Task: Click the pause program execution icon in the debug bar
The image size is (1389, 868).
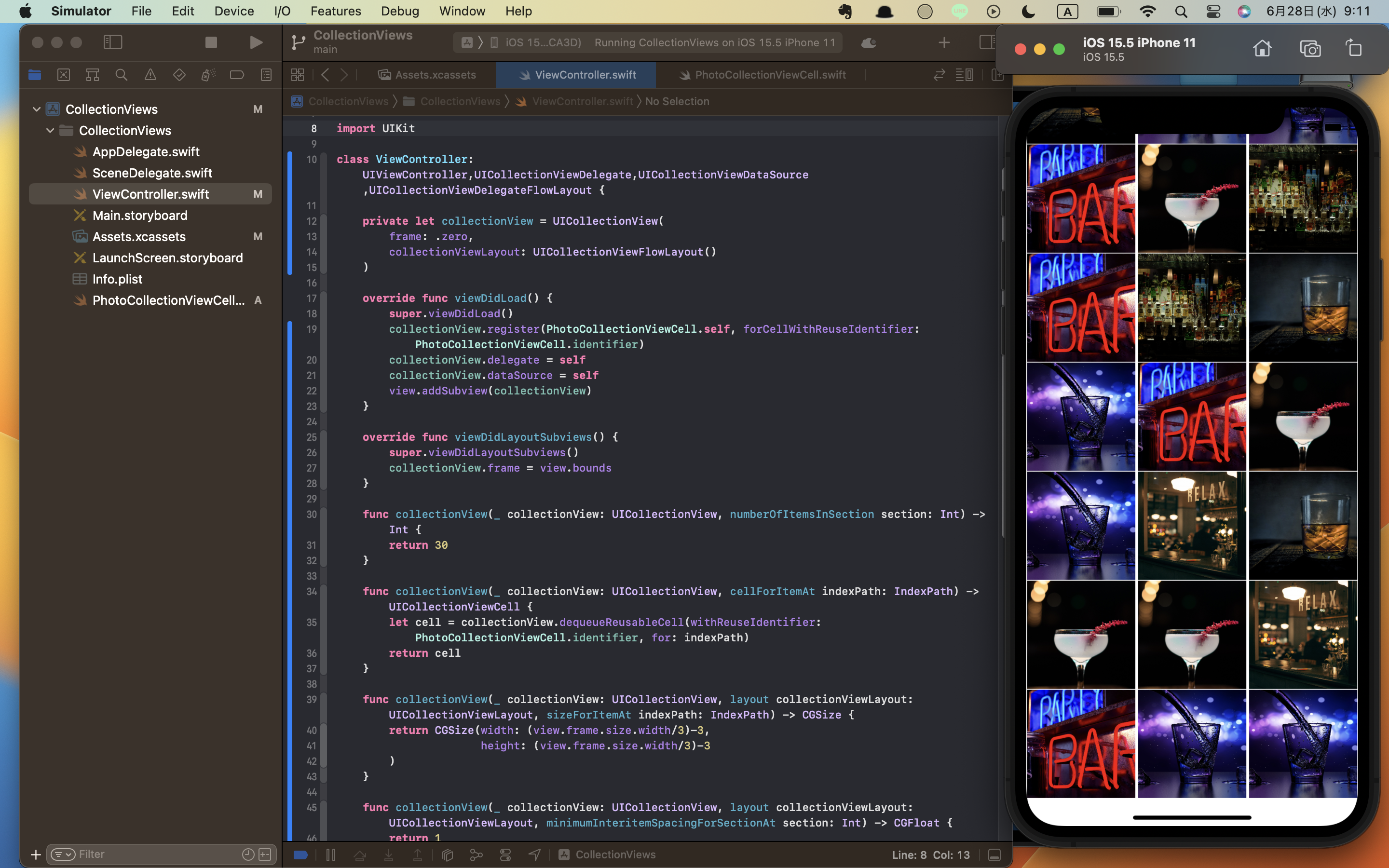Action: [x=330, y=855]
